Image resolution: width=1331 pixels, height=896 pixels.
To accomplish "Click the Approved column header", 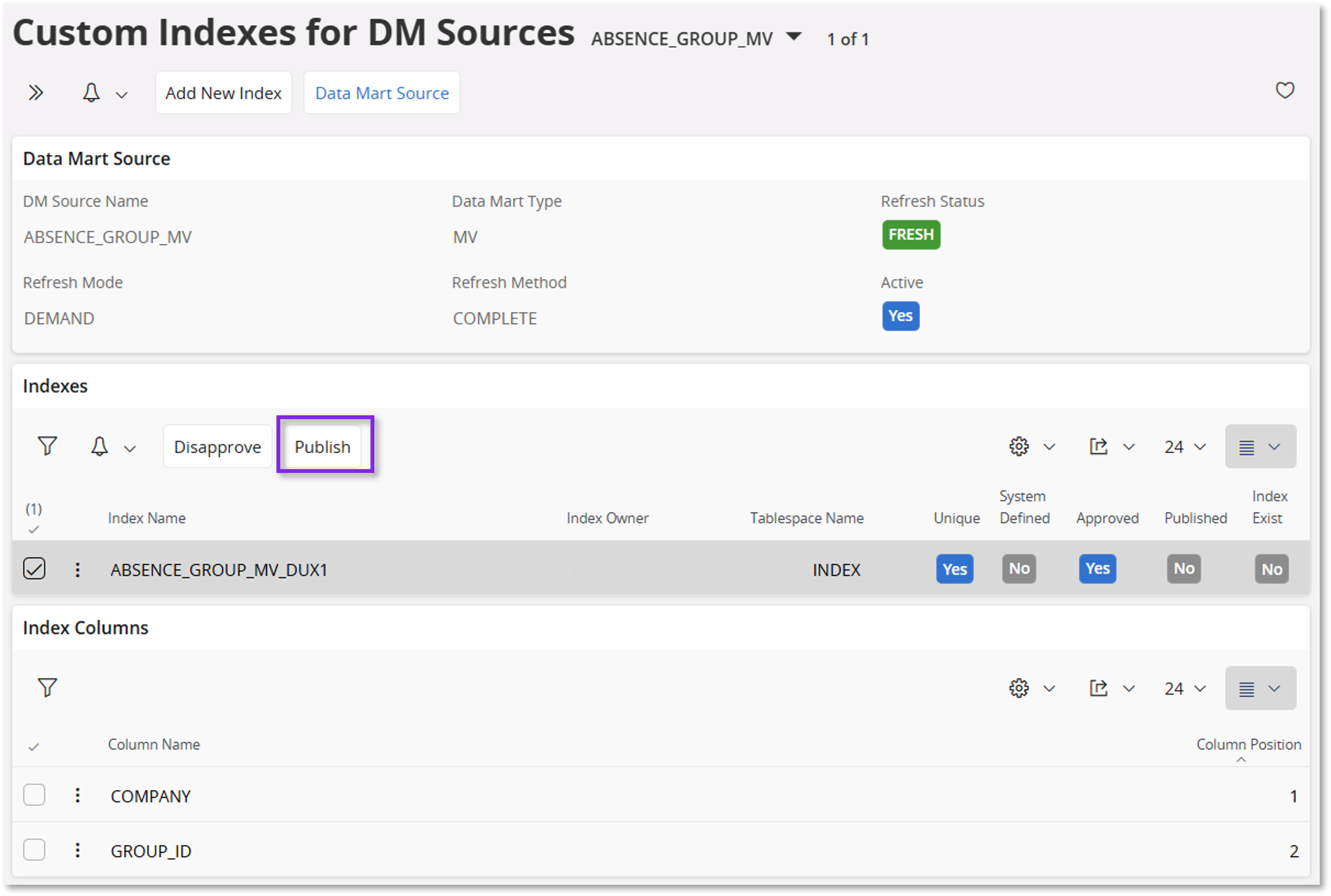I will point(1108,518).
